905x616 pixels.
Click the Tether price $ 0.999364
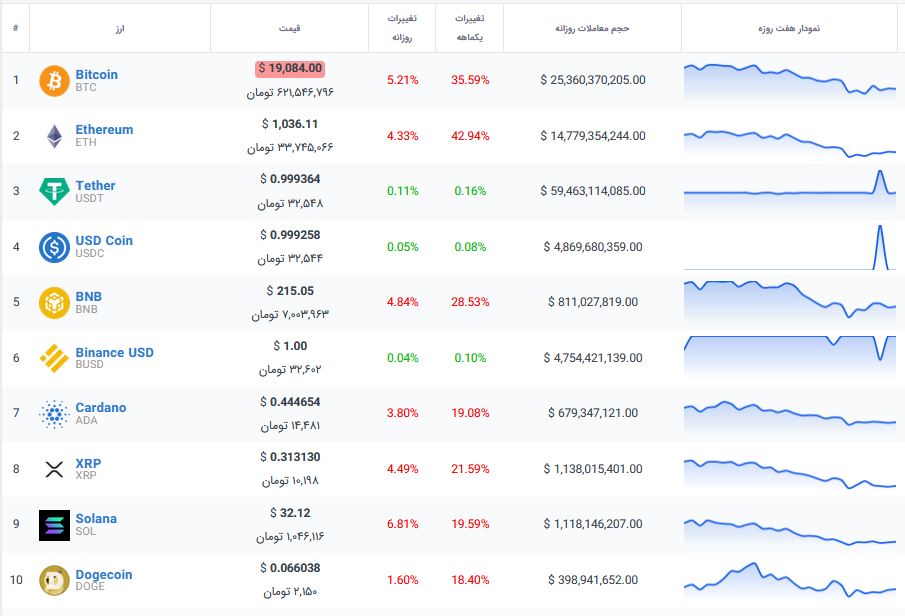pos(290,179)
